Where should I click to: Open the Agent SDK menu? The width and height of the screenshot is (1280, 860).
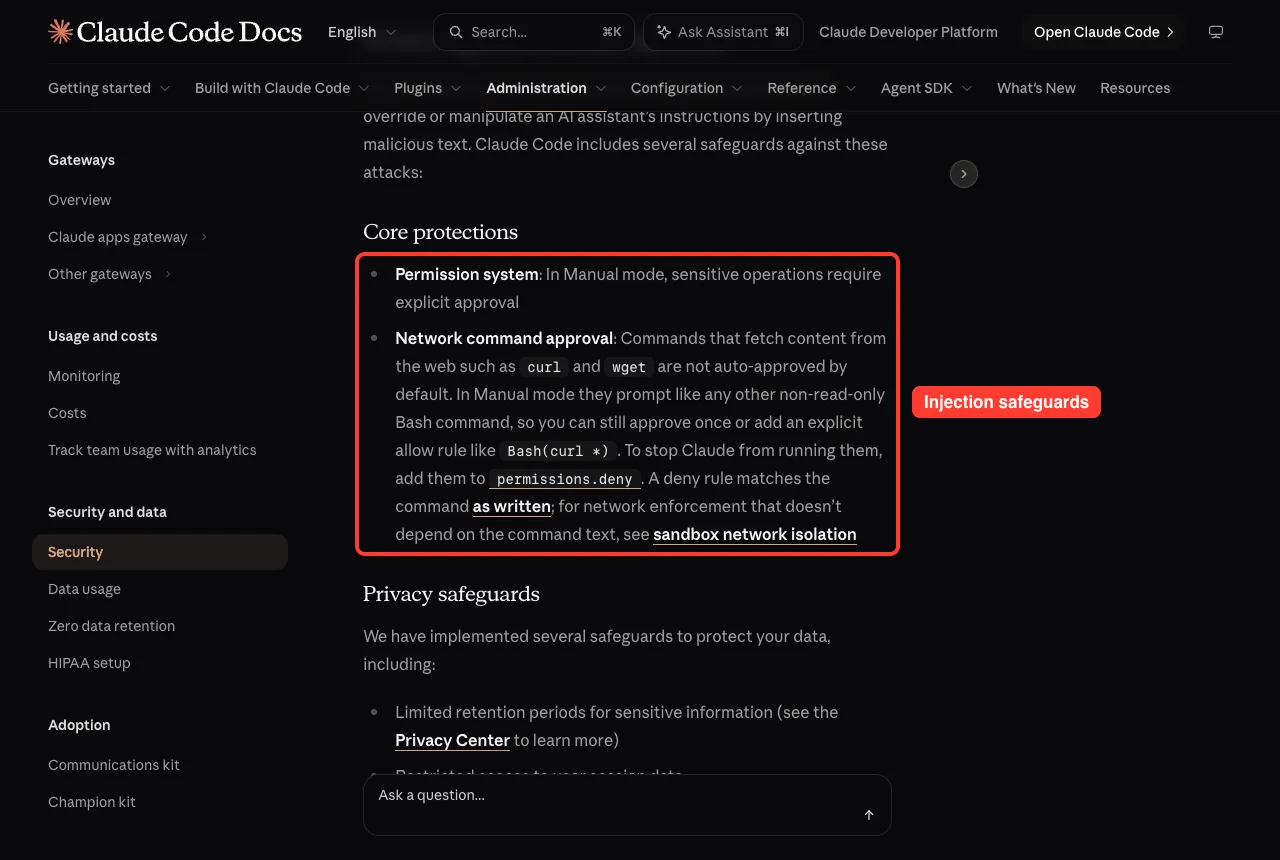pyautogui.click(x=927, y=88)
